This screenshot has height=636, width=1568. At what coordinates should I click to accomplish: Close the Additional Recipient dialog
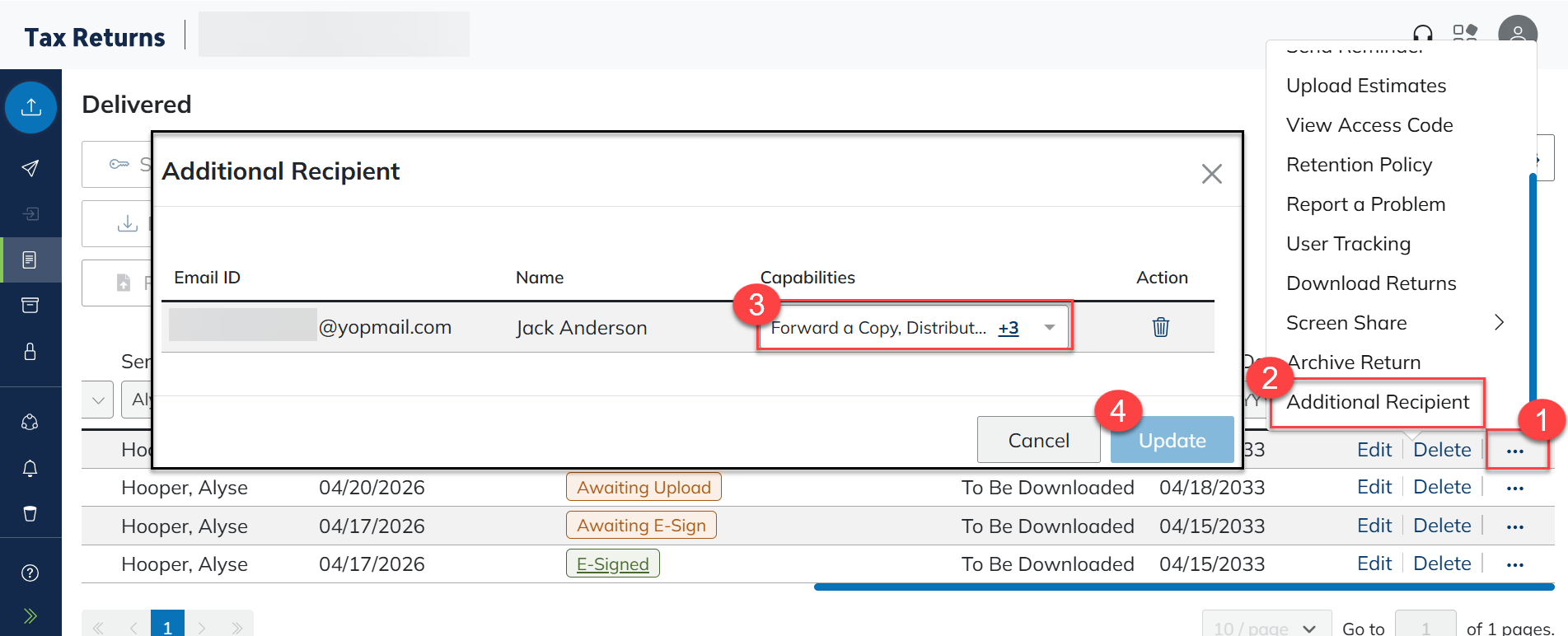[1211, 174]
